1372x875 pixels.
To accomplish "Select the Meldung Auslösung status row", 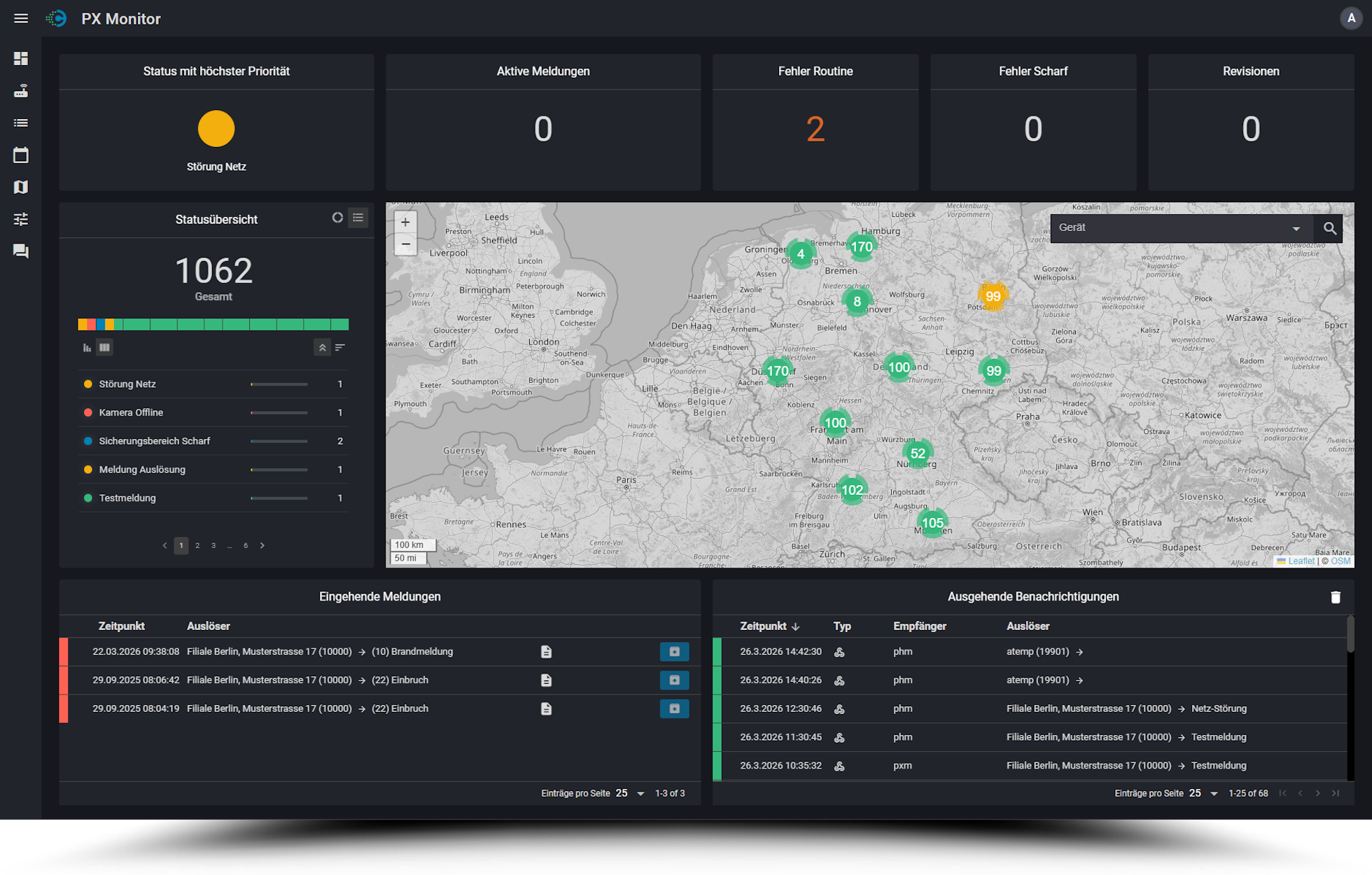I will 213,470.
